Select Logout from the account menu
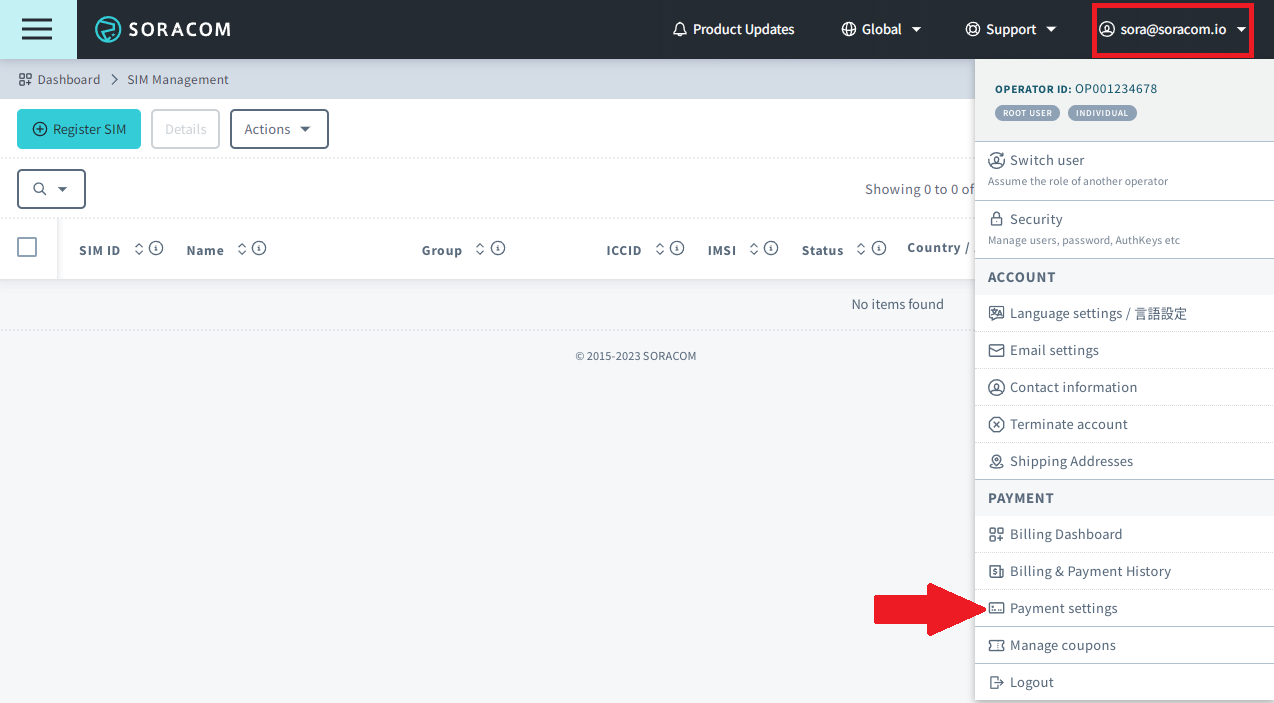 [1030, 682]
